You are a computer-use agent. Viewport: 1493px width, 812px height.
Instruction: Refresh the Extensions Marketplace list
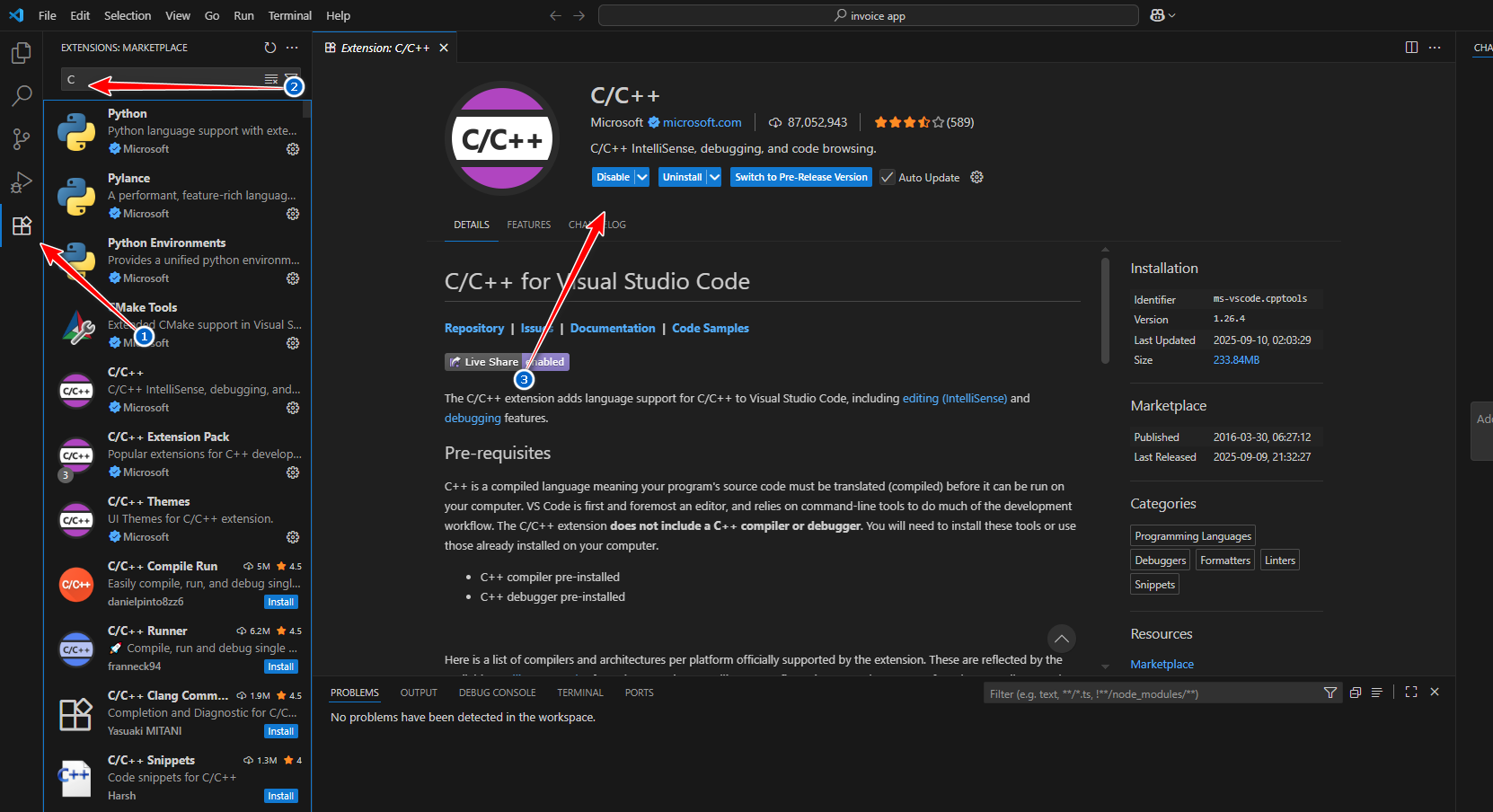270,48
